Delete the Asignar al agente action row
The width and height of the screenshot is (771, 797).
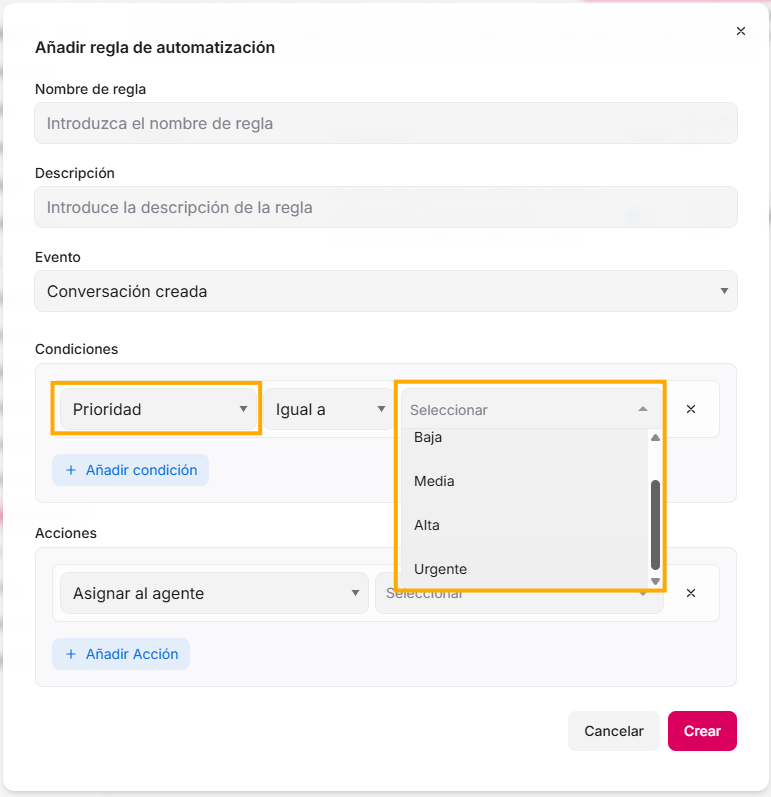pos(690,593)
